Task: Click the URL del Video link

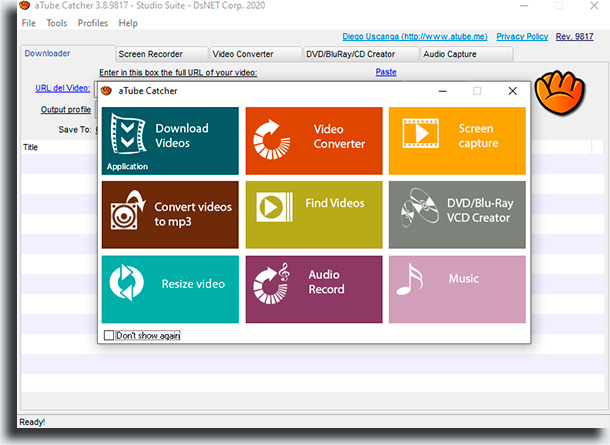Action: click(x=63, y=88)
